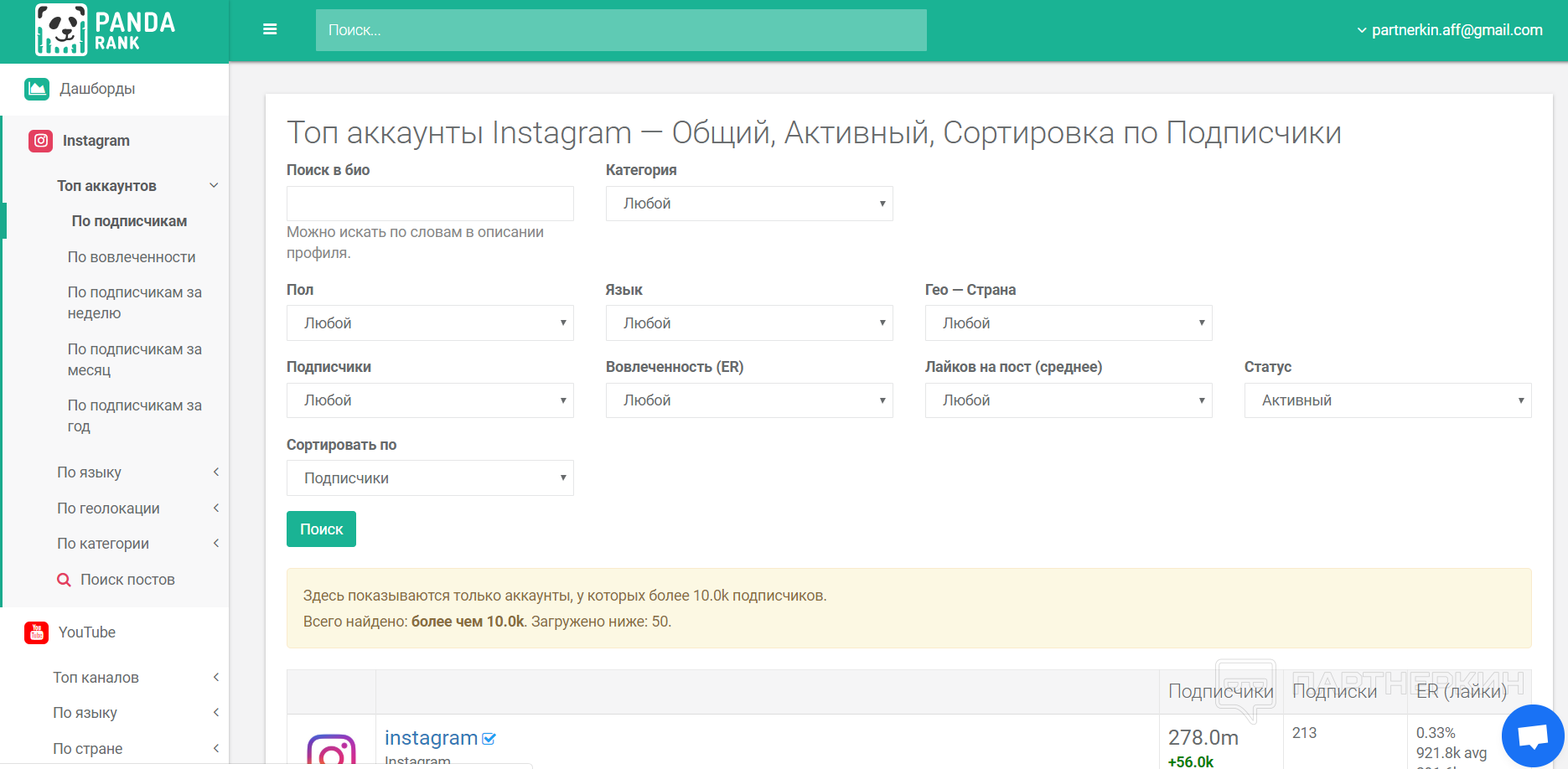
Task: Focus the Поиск в био input
Action: click(430, 204)
